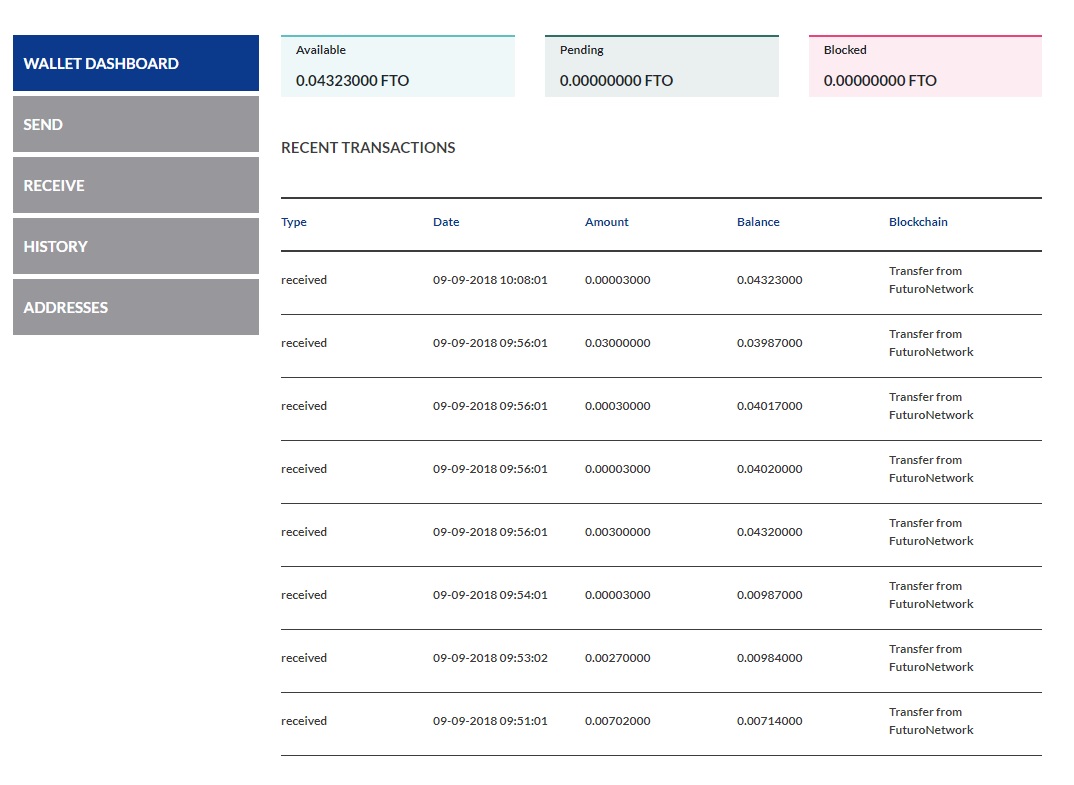Viewport: 1074px width, 785px height.
Task: Click balance 0.00714000
Action: 769,721
